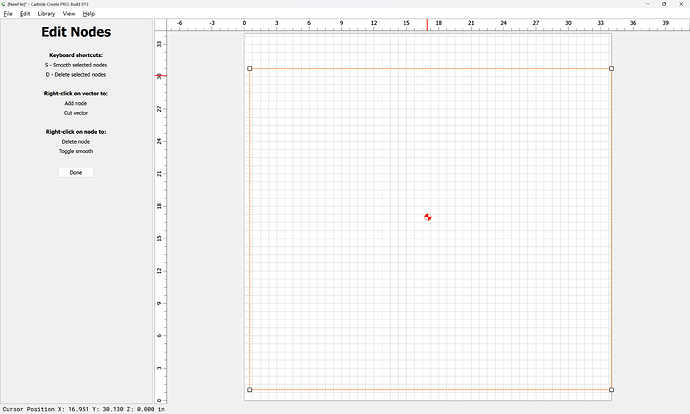
Task: Click the bottom orange vector line
Action: [430, 390]
